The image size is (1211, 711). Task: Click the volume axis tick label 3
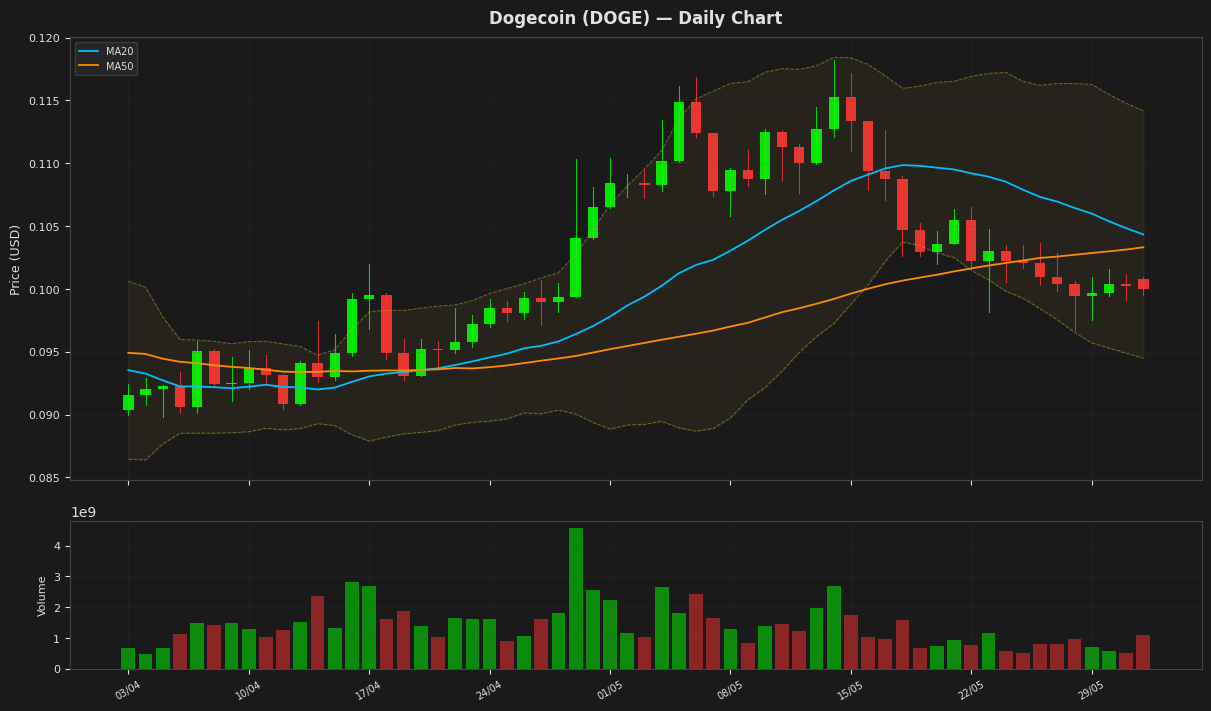tap(58, 577)
